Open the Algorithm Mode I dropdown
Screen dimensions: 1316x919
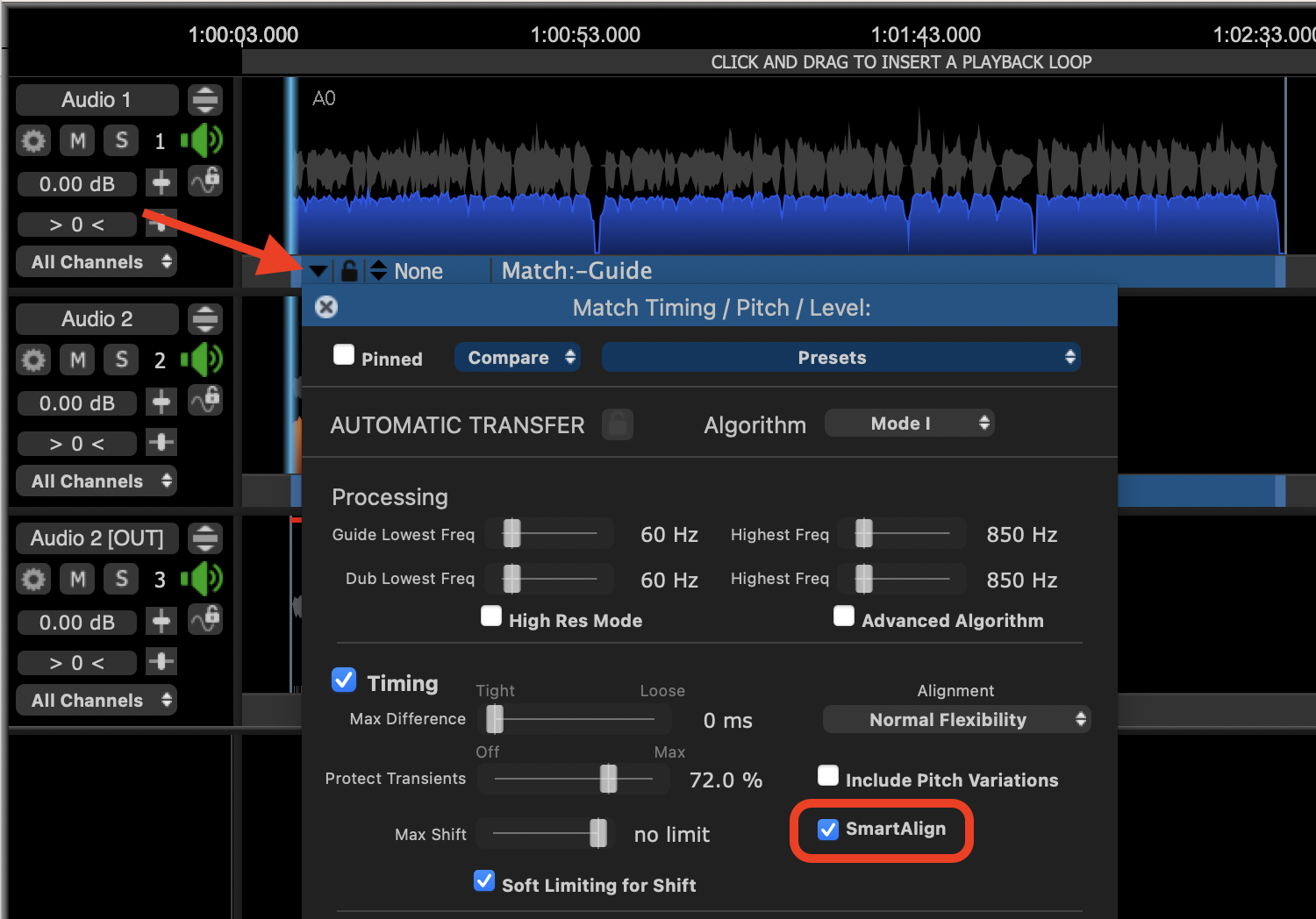(909, 424)
